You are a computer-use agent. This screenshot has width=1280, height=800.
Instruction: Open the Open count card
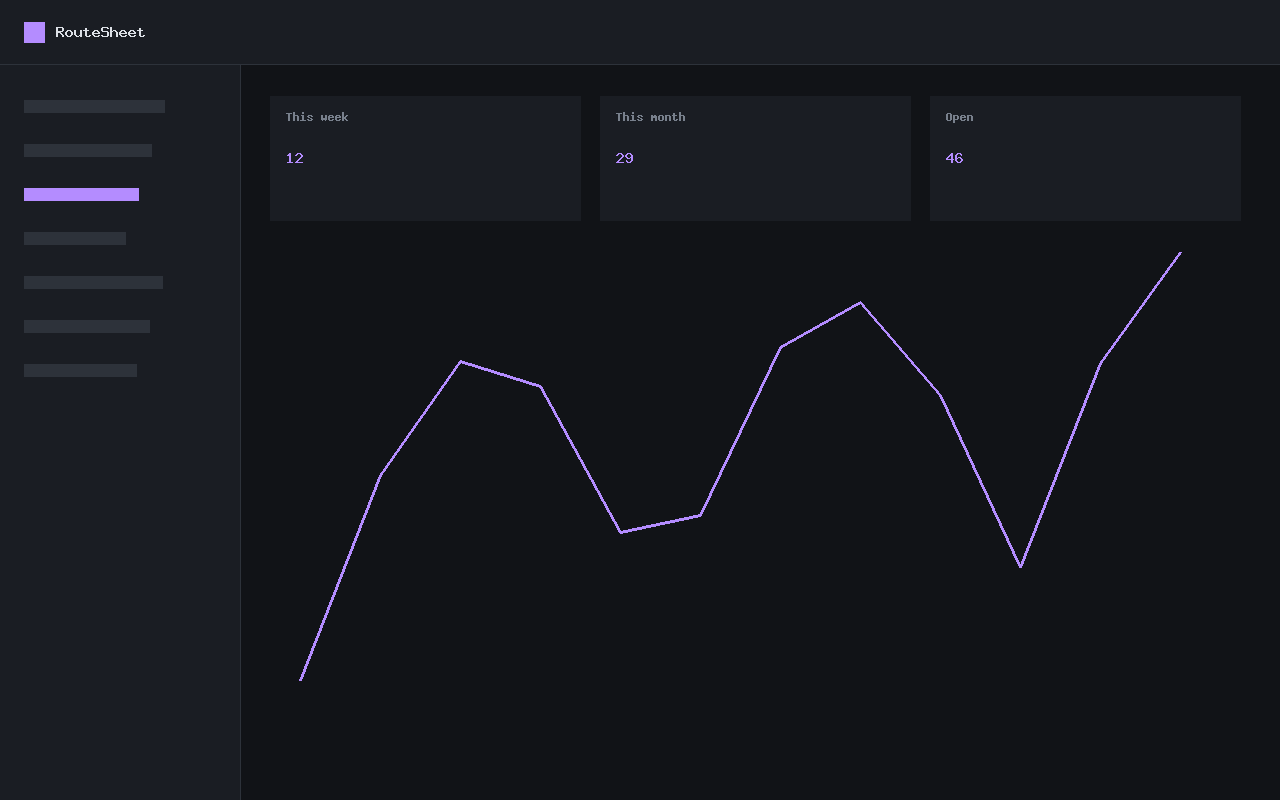point(1085,158)
